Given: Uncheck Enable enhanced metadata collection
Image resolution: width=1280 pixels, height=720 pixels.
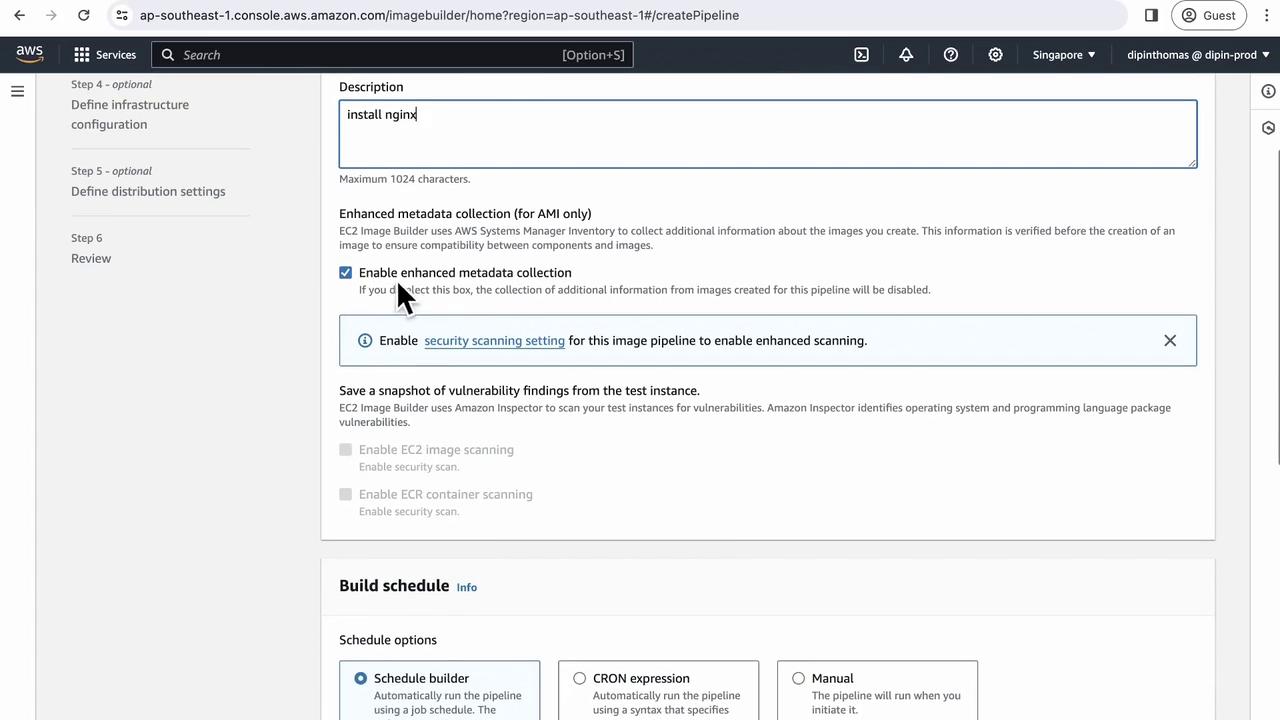Looking at the screenshot, I should (346, 273).
